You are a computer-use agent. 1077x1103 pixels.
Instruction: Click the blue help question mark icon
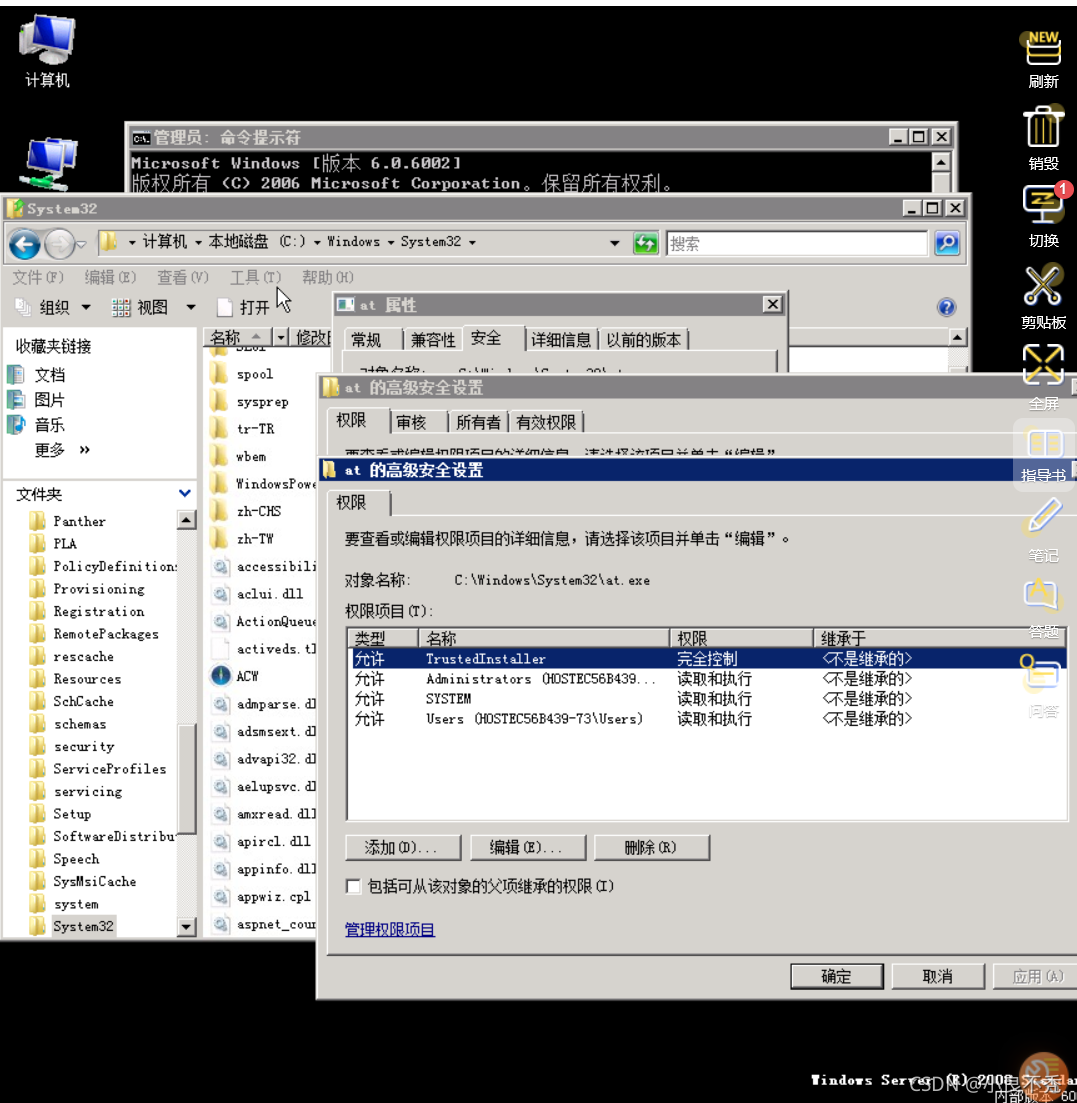tap(946, 308)
